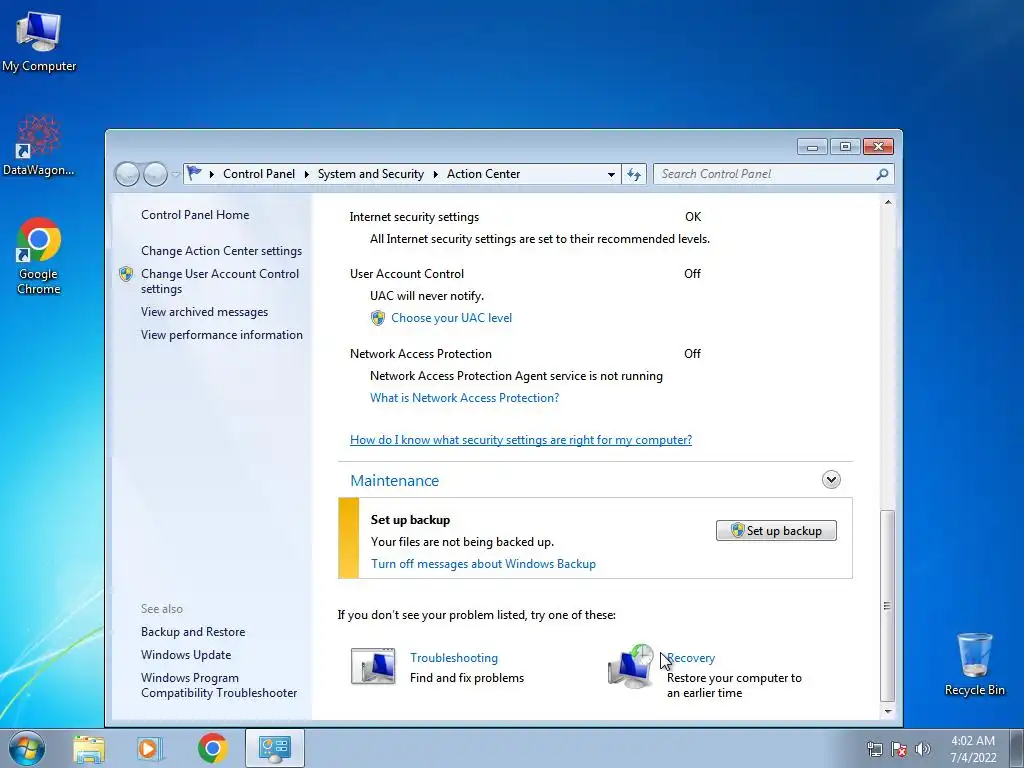Click the taskbar clock and date
This screenshot has width=1024, height=768.
[972, 749]
